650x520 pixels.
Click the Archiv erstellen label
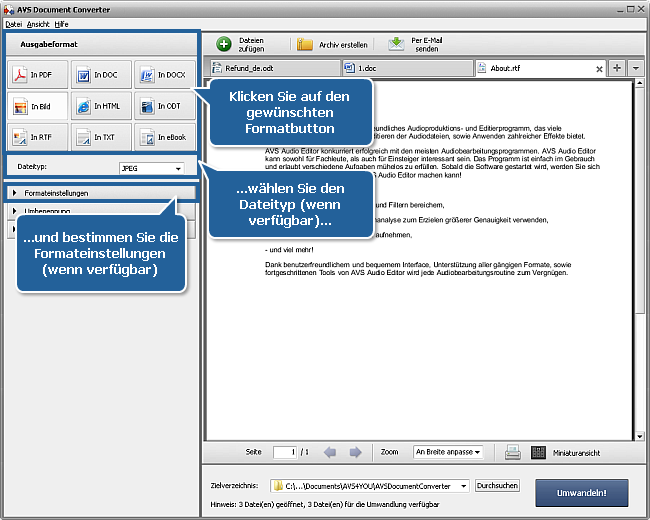point(343,45)
